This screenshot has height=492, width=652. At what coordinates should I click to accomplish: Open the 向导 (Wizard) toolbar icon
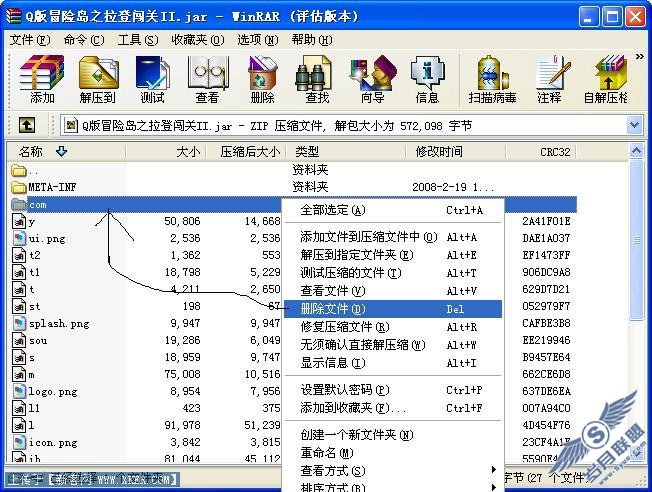tap(372, 79)
